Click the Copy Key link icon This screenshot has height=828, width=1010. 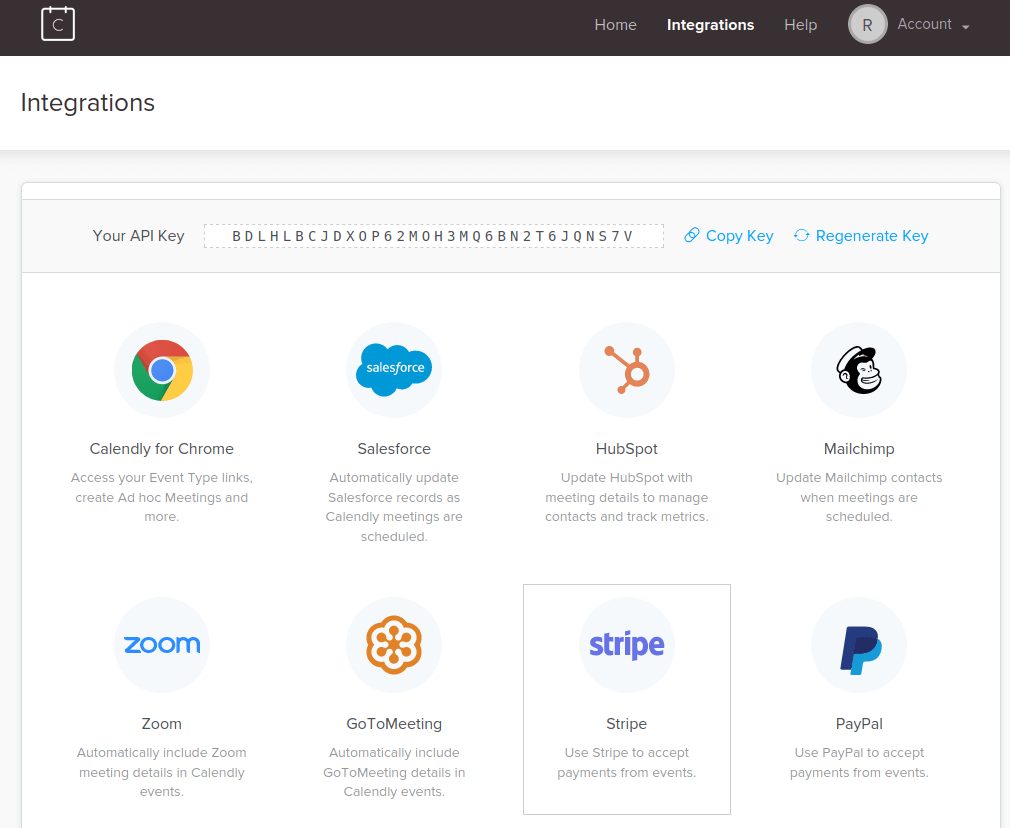click(x=691, y=235)
